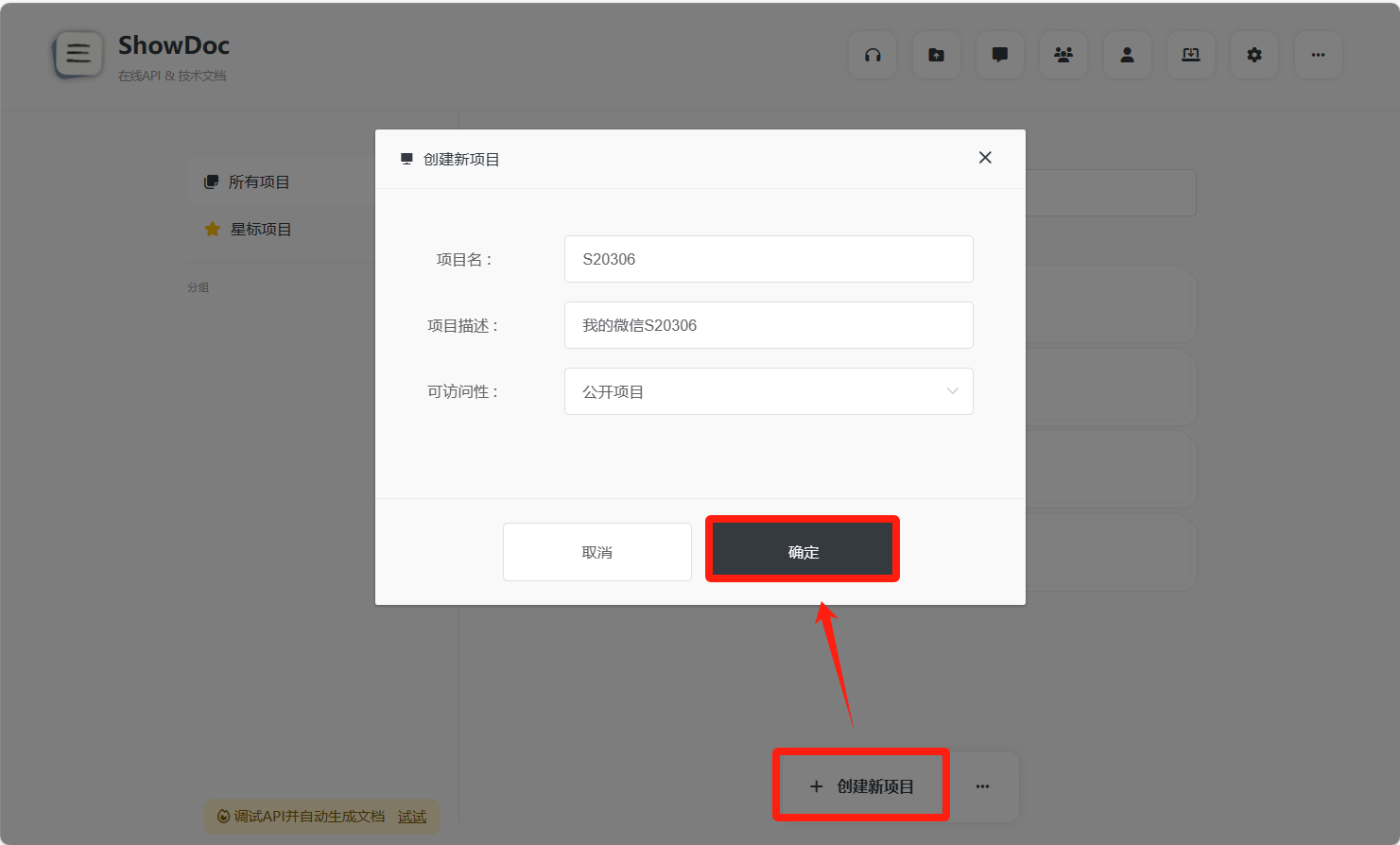Click the user profile icon
The height and width of the screenshot is (845, 1400).
coord(1127,56)
